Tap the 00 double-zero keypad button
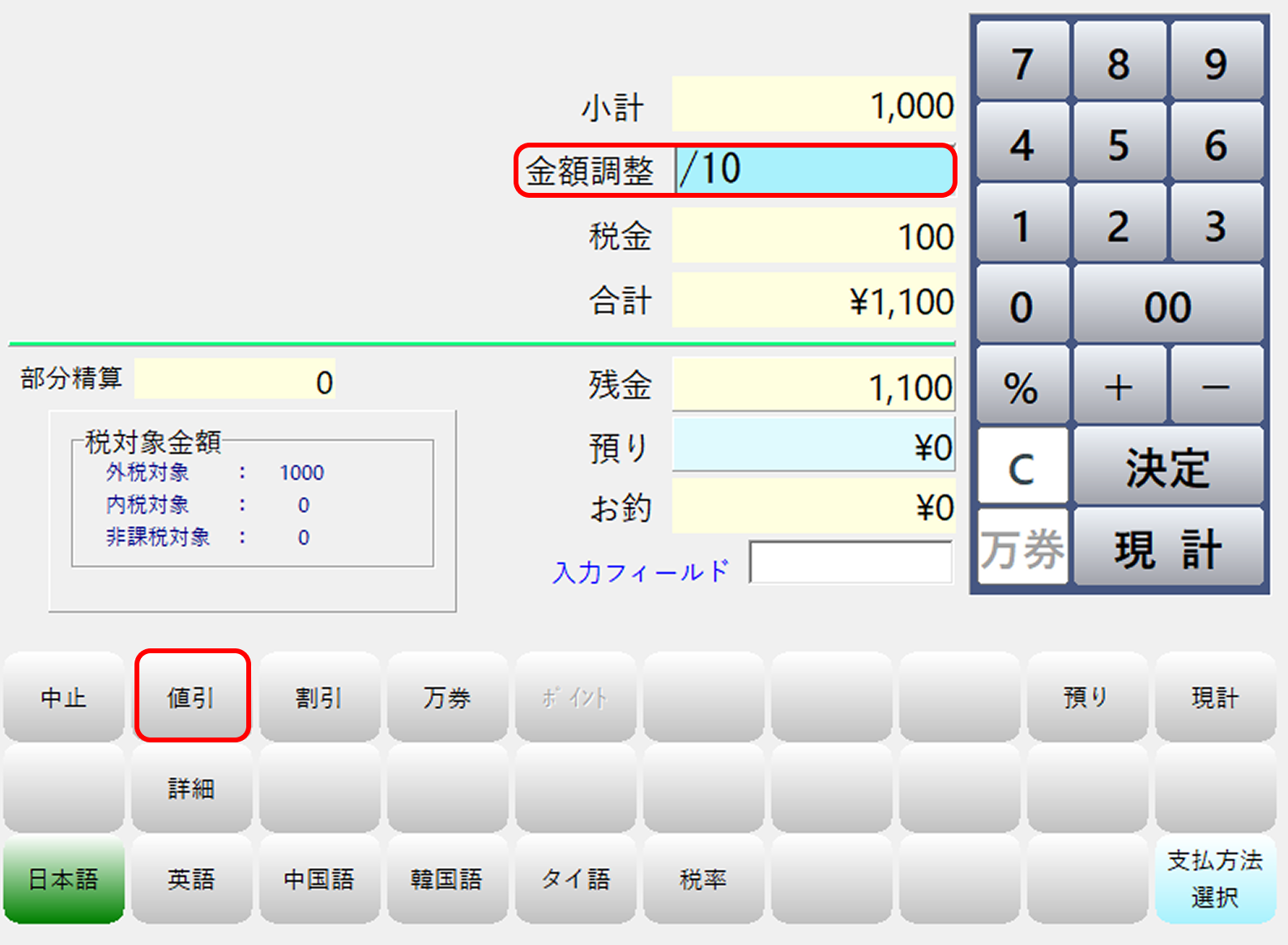Screen dimensions: 1288x945 [1167, 306]
